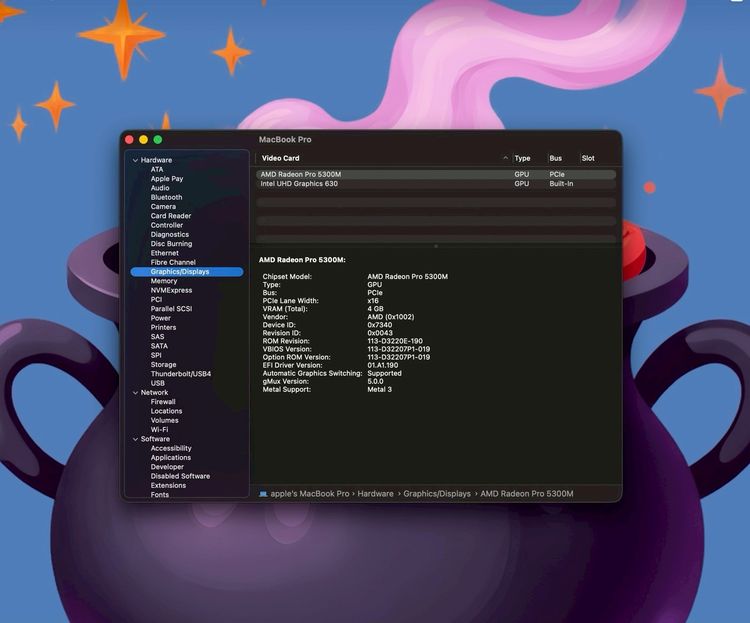Viewport: 750px width, 623px height.
Task: Select Parallel SCSI in the sidebar
Action: [x=171, y=309]
